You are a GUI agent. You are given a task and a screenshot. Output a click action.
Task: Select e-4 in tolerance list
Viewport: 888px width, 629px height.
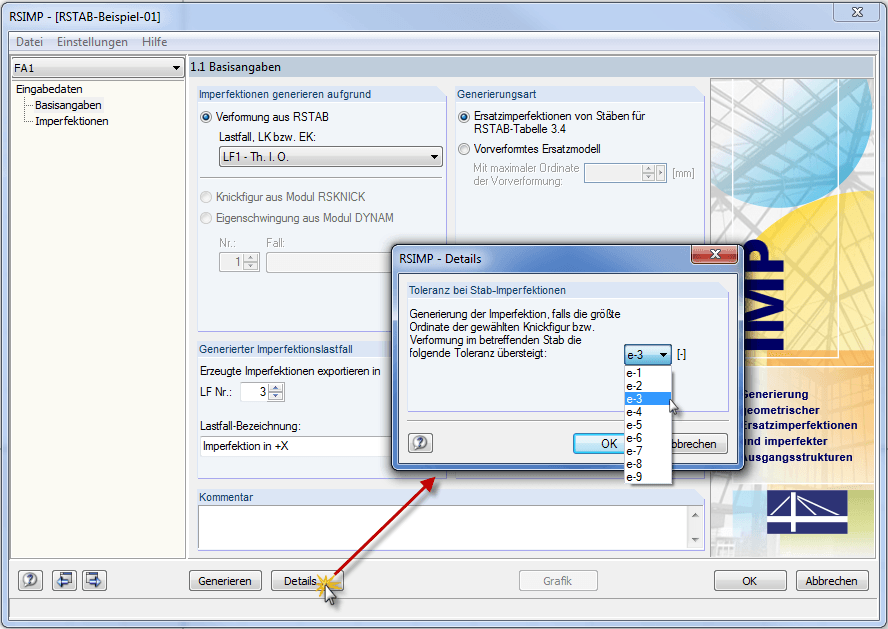[648, 412]
